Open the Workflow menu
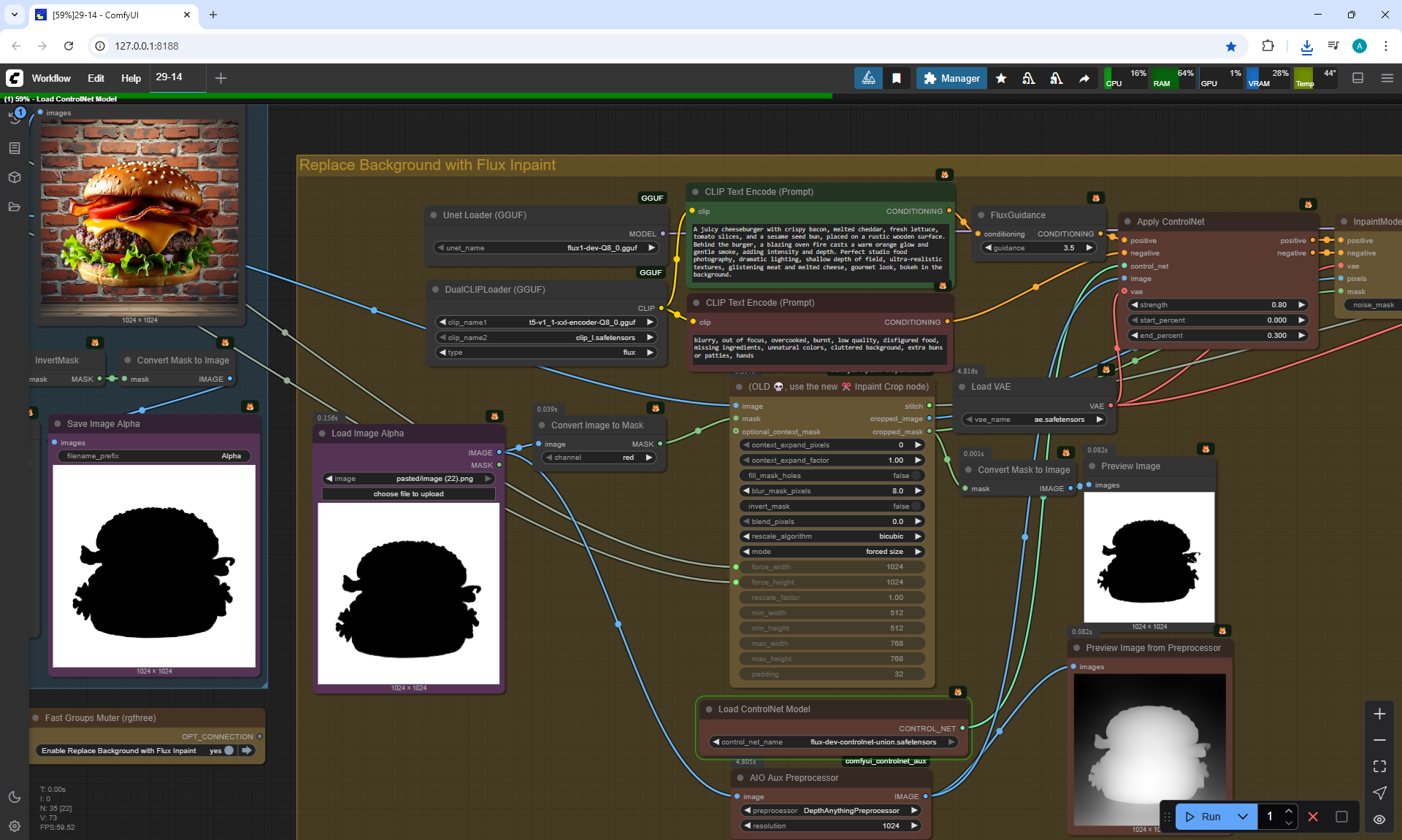Screen dimensions: 1402x840 coord(51,78)
